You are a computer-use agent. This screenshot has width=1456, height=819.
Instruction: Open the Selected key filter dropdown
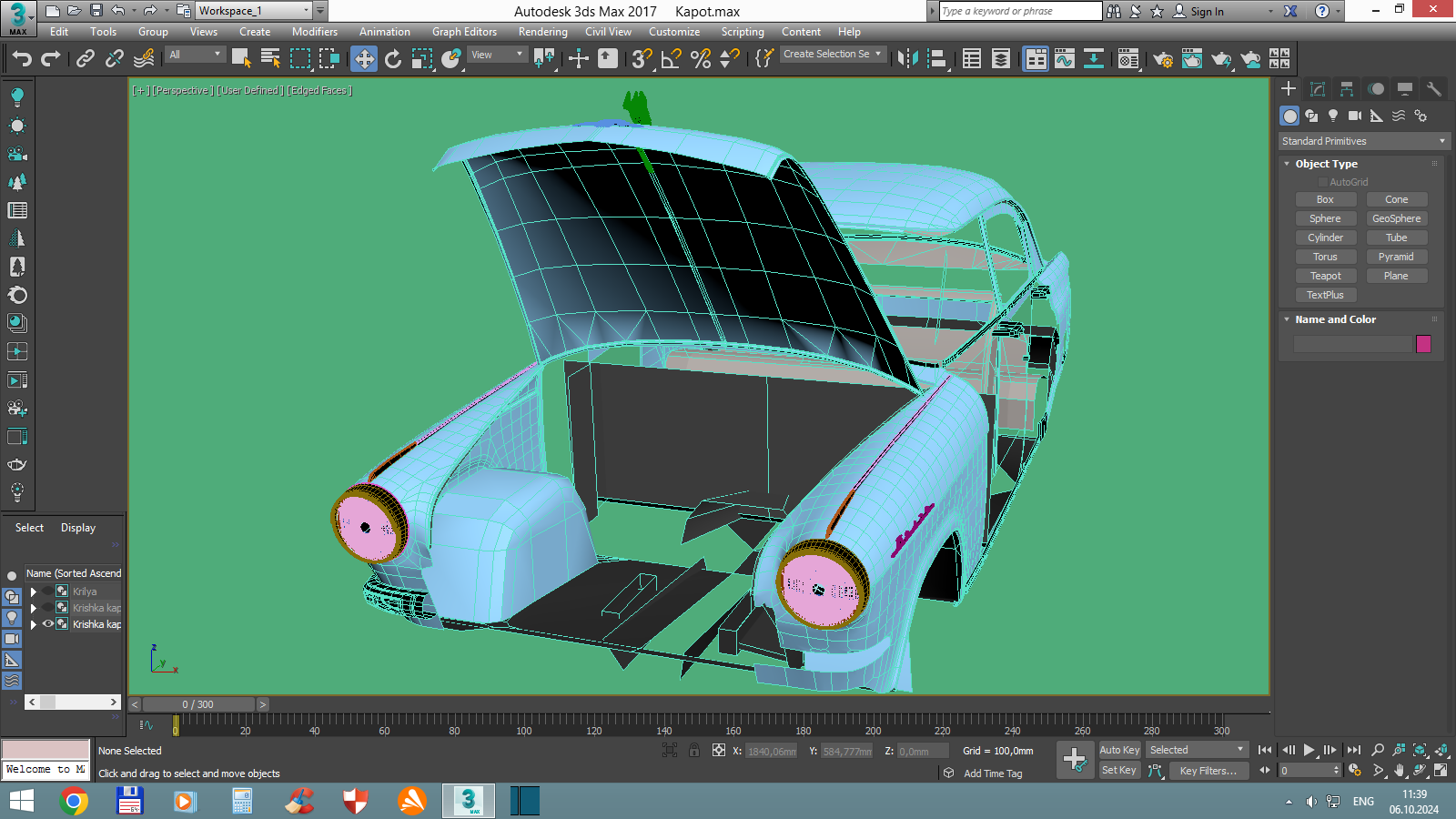(x=1197, y=750)
